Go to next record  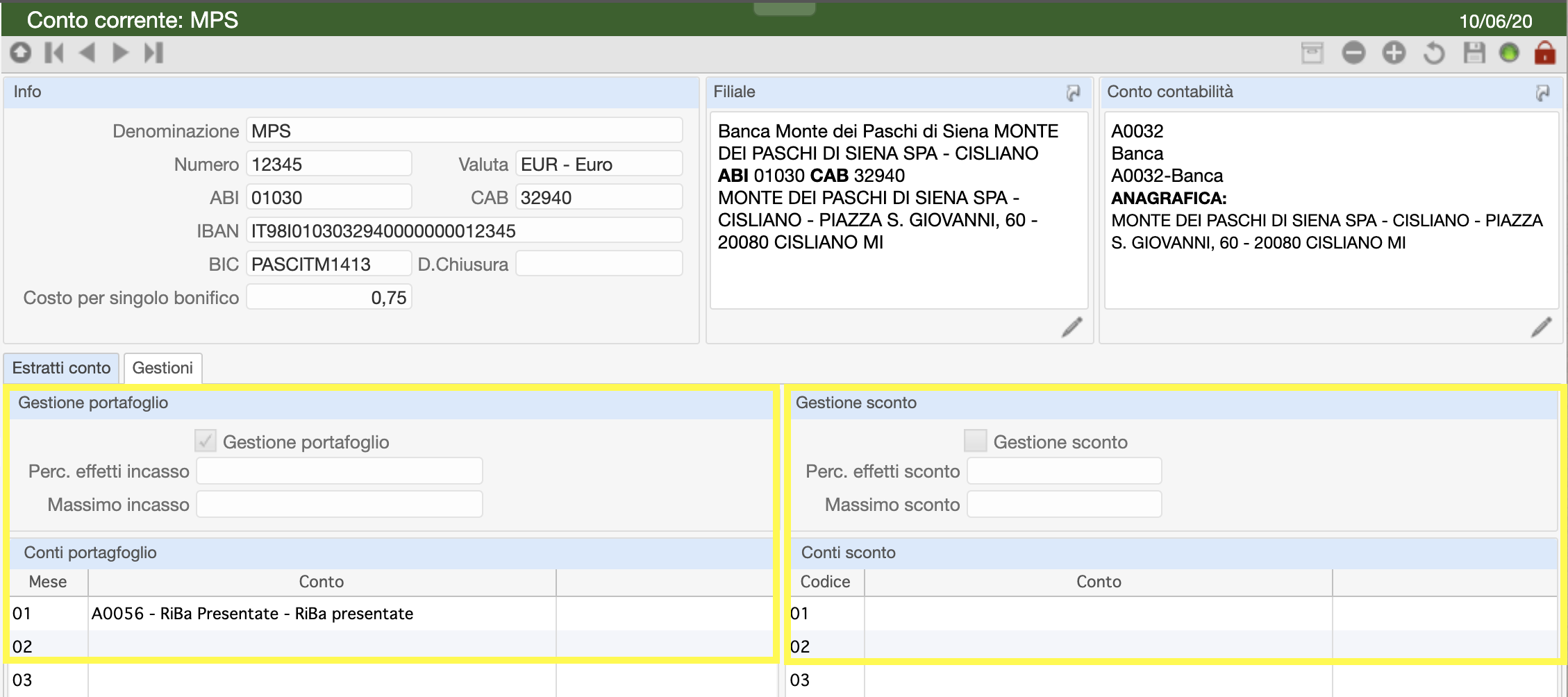click(x=121, y=53)
